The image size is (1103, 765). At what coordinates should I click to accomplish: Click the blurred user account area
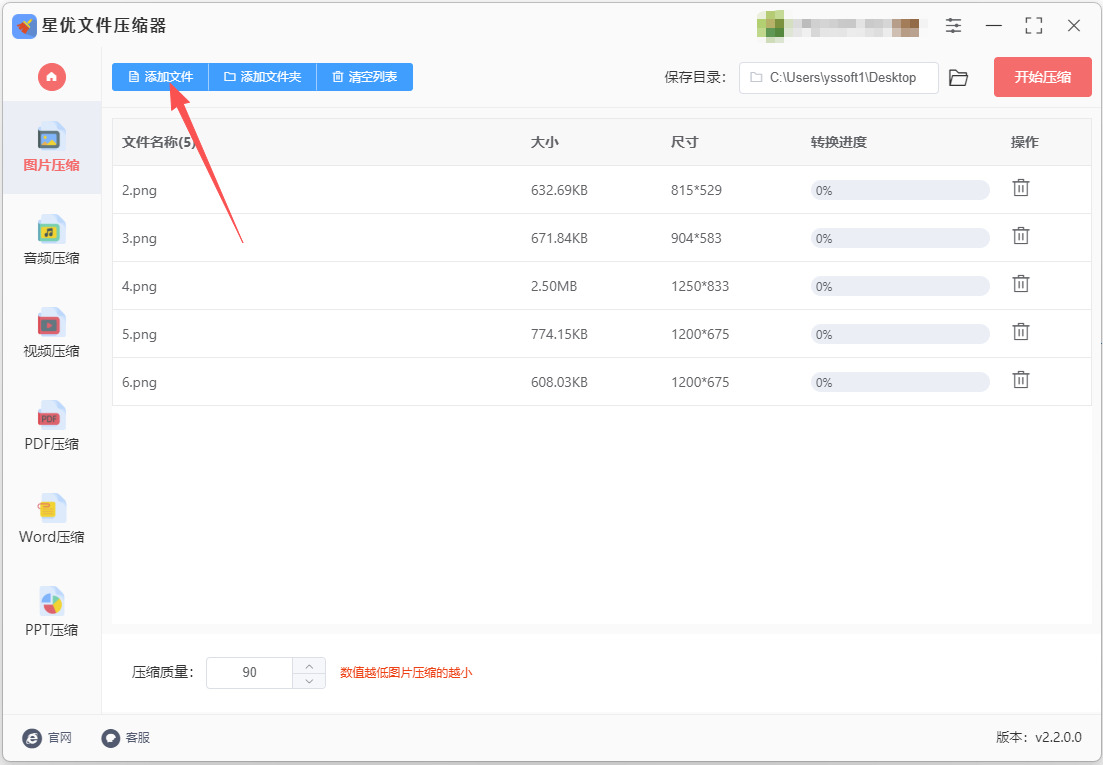coord(838,25)
